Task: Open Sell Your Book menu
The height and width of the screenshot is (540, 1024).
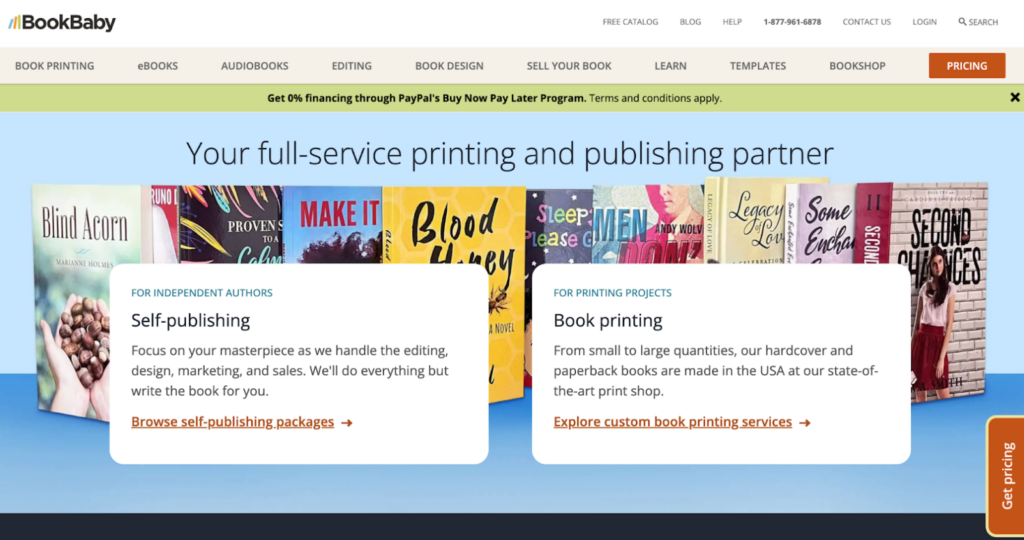Action: coord(568,66)
